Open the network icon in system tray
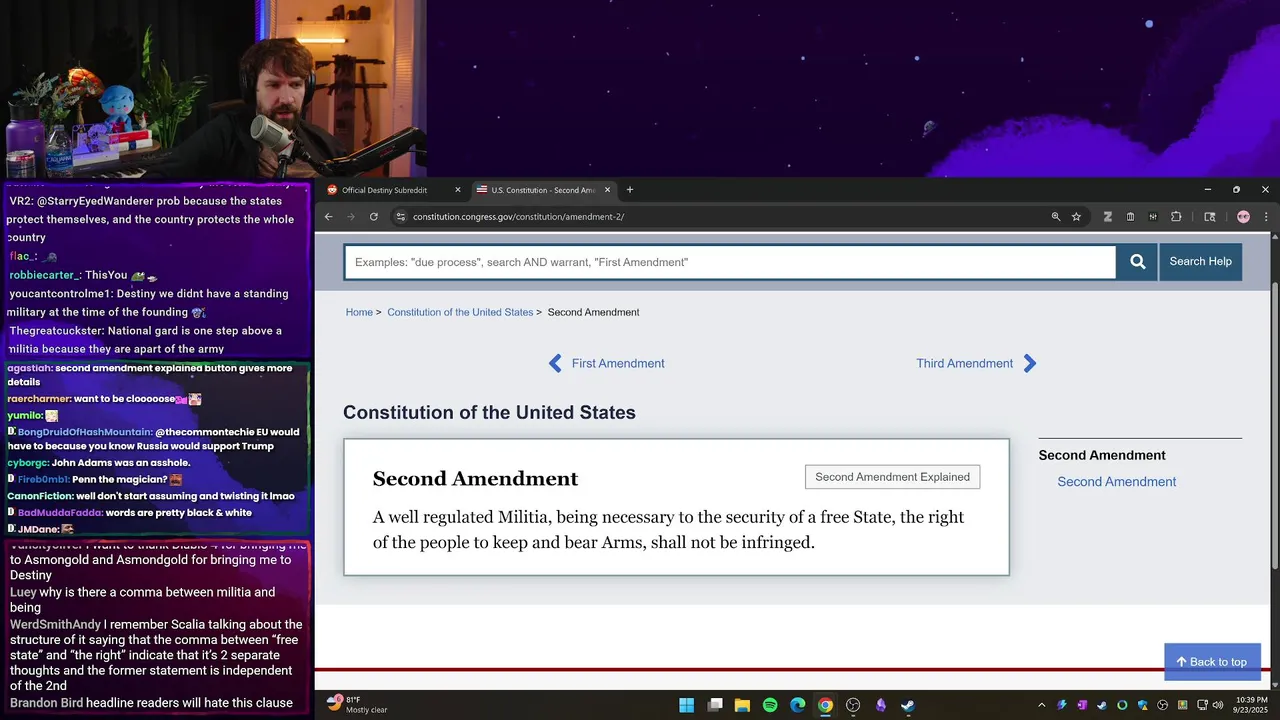 pos(1201,706)
